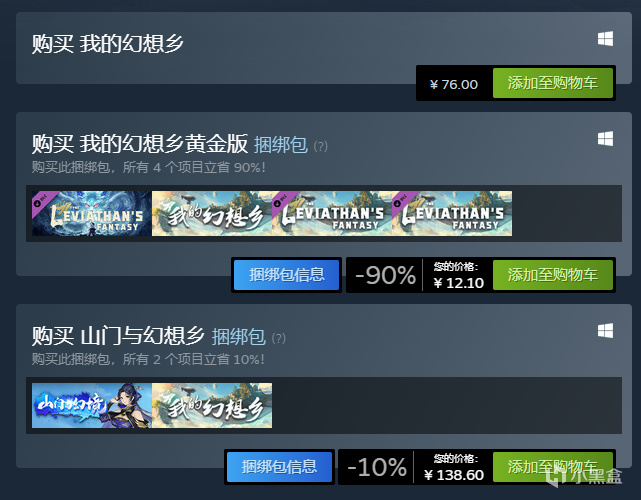Open 捆绑包信息 for the 黄金版 bundle
The image size is (641, 500).
click(x=287, y=275)
